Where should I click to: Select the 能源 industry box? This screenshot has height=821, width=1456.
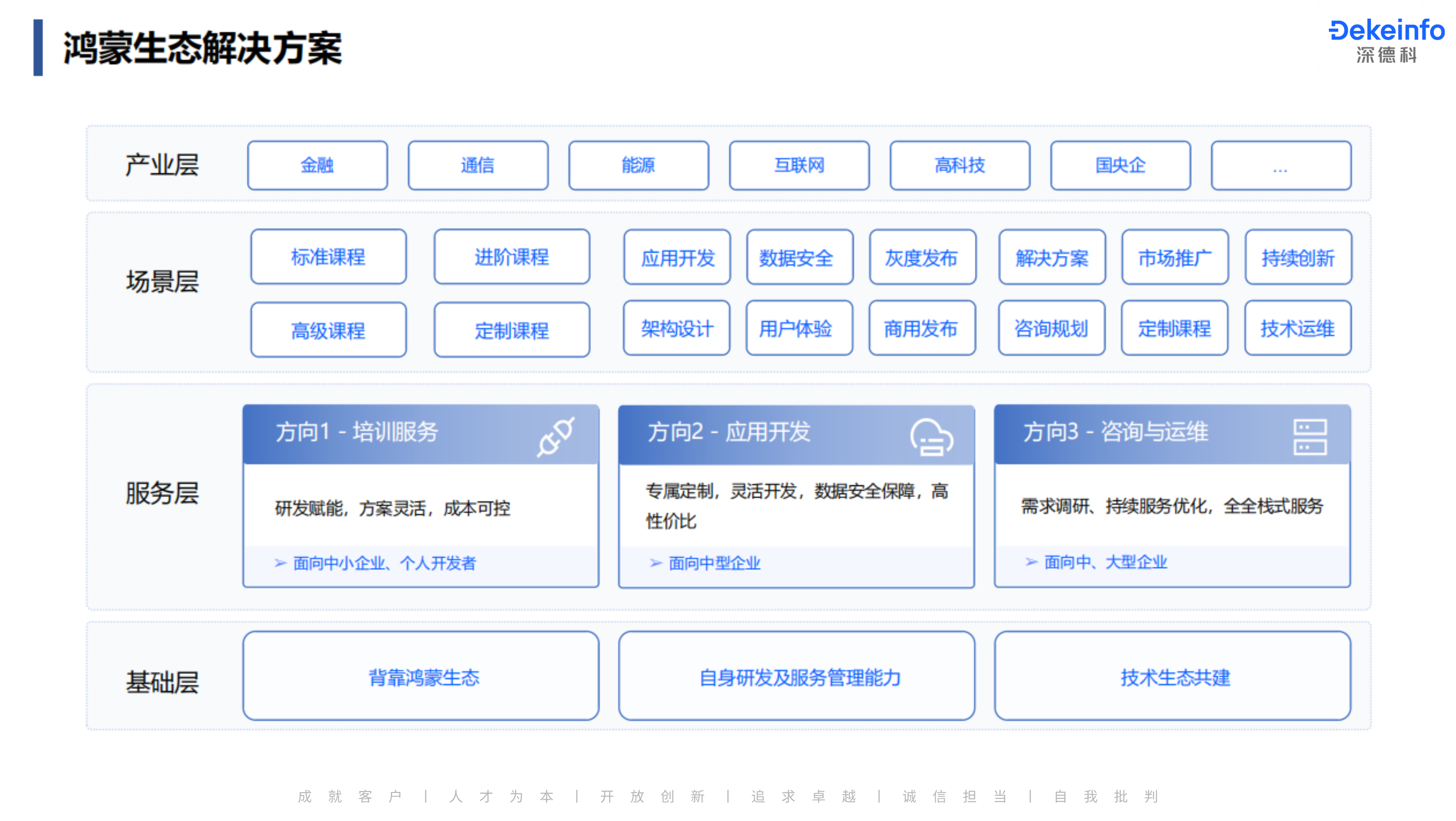[638, 165]
